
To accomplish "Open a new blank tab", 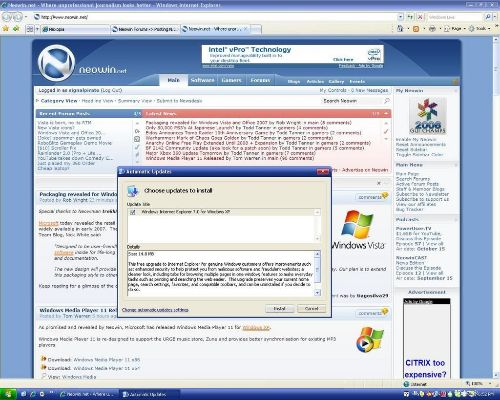I will (255, 29).
